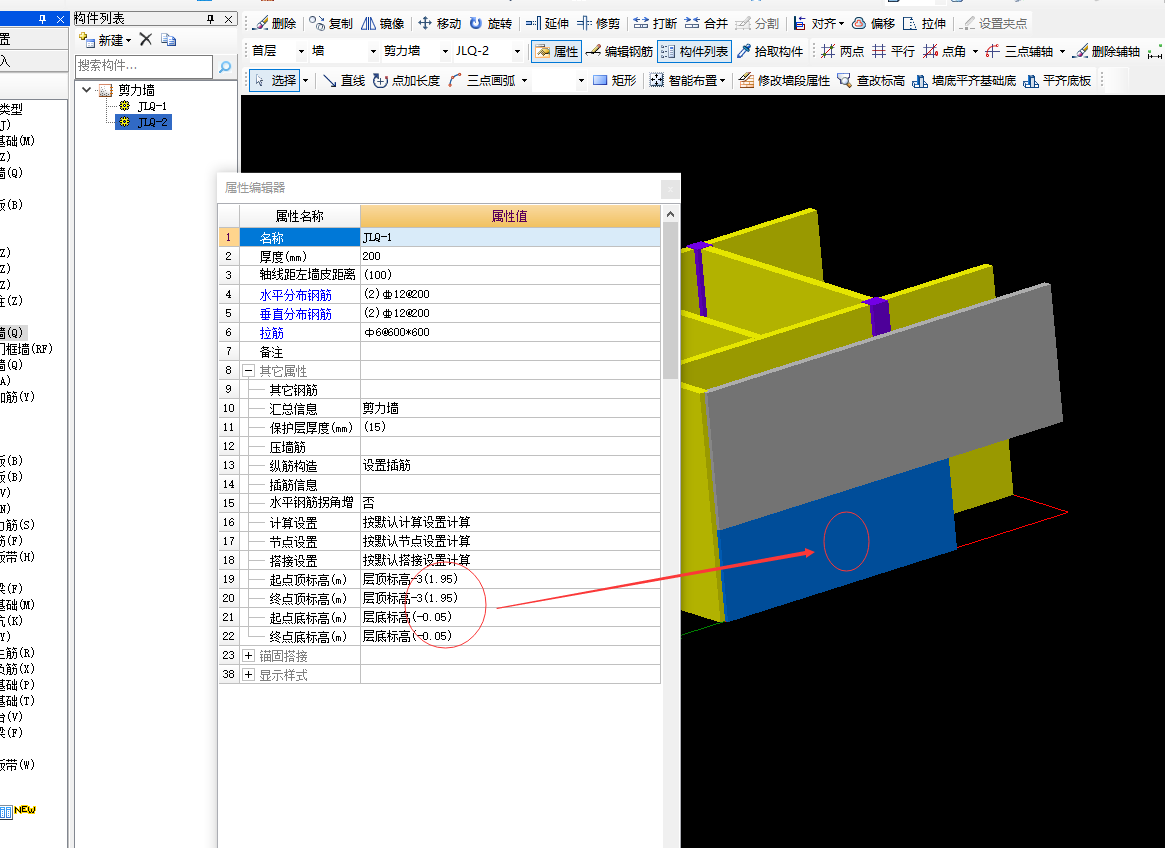Viewport: 1165px width, 848px height.
Task: Click 设置夹点 tool
Action: [x=993, y=24]
